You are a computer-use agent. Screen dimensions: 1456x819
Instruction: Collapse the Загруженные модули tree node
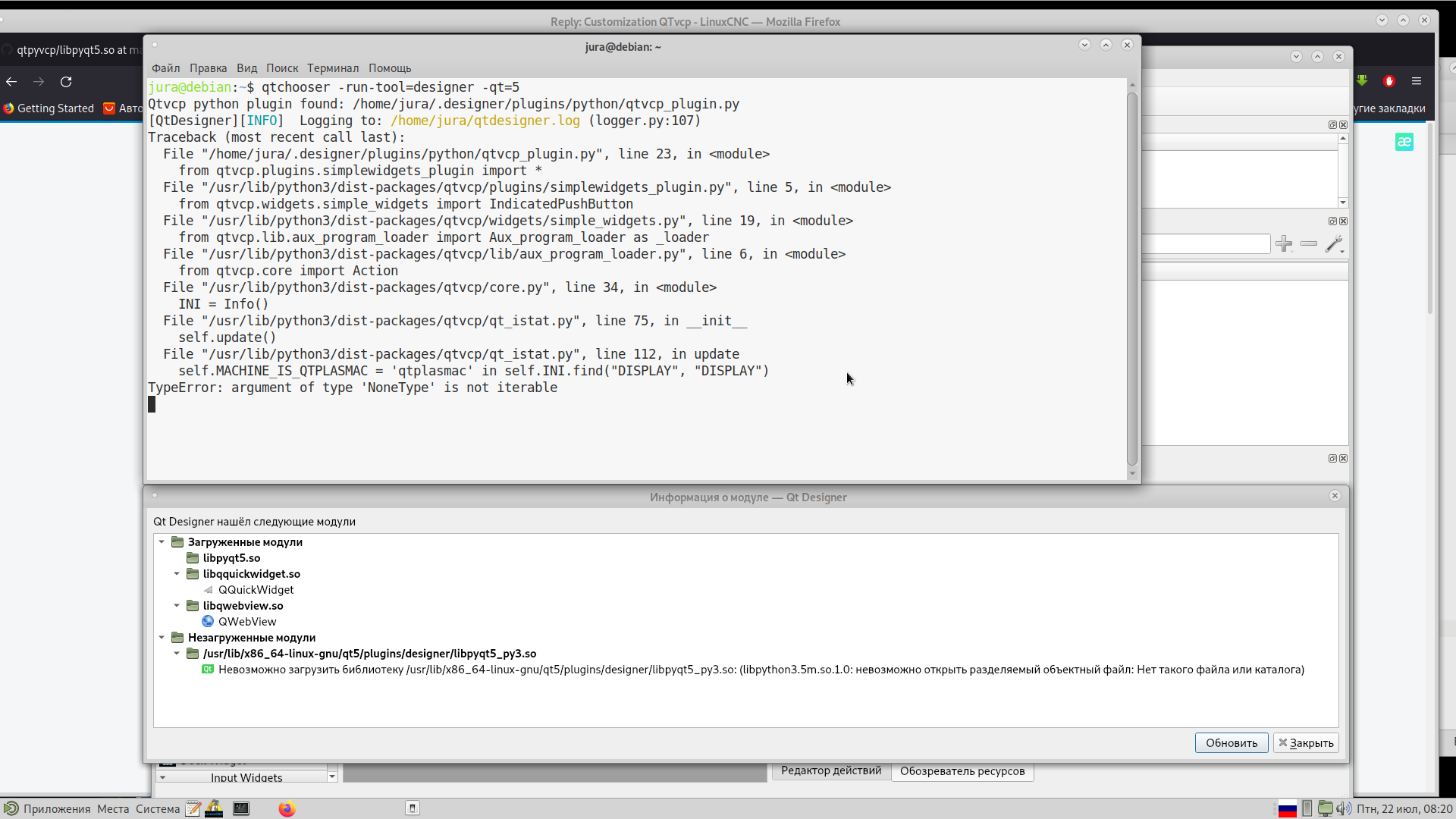162,542
